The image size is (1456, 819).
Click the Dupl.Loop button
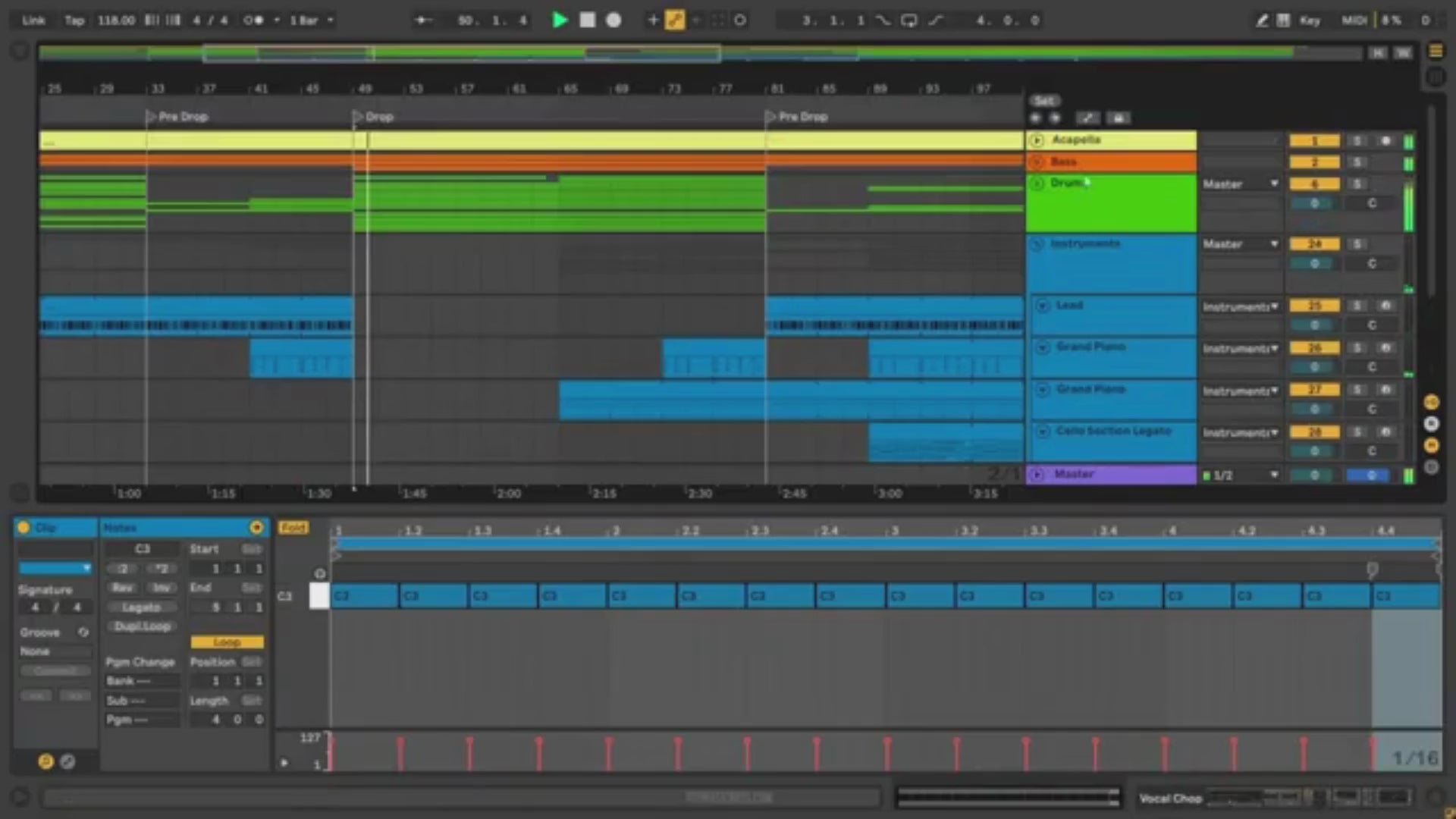pos(142,626)
